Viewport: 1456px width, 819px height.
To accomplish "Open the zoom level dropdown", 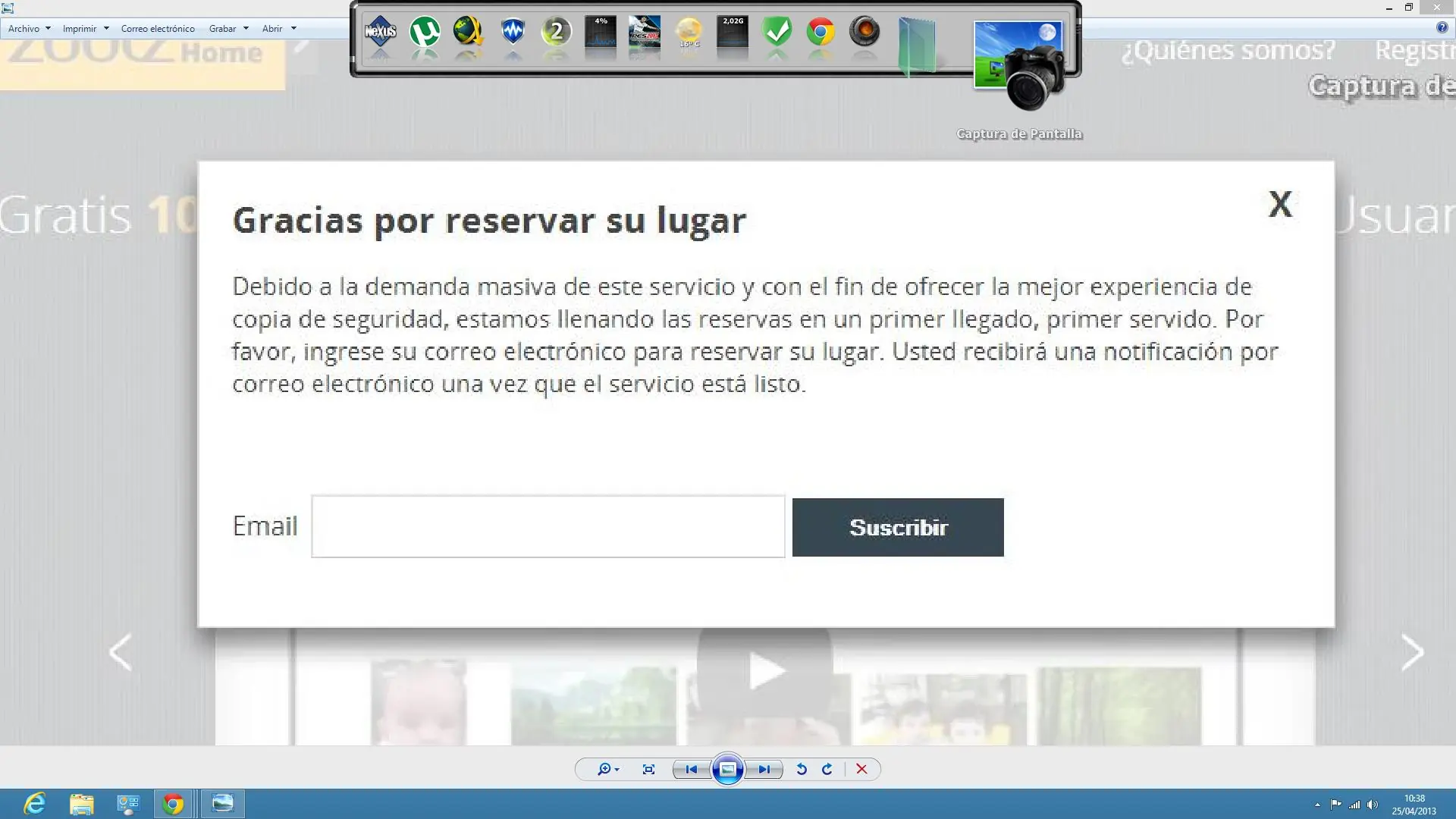I will [x=607, y=769].
